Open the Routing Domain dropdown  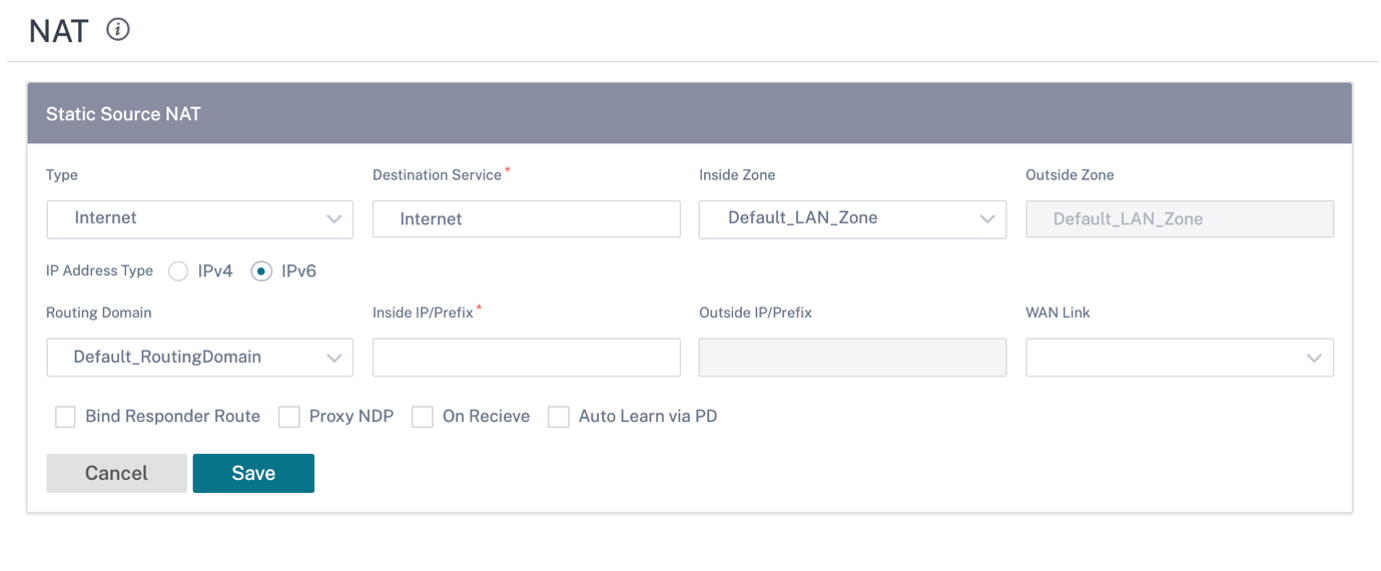coord(199,357)
